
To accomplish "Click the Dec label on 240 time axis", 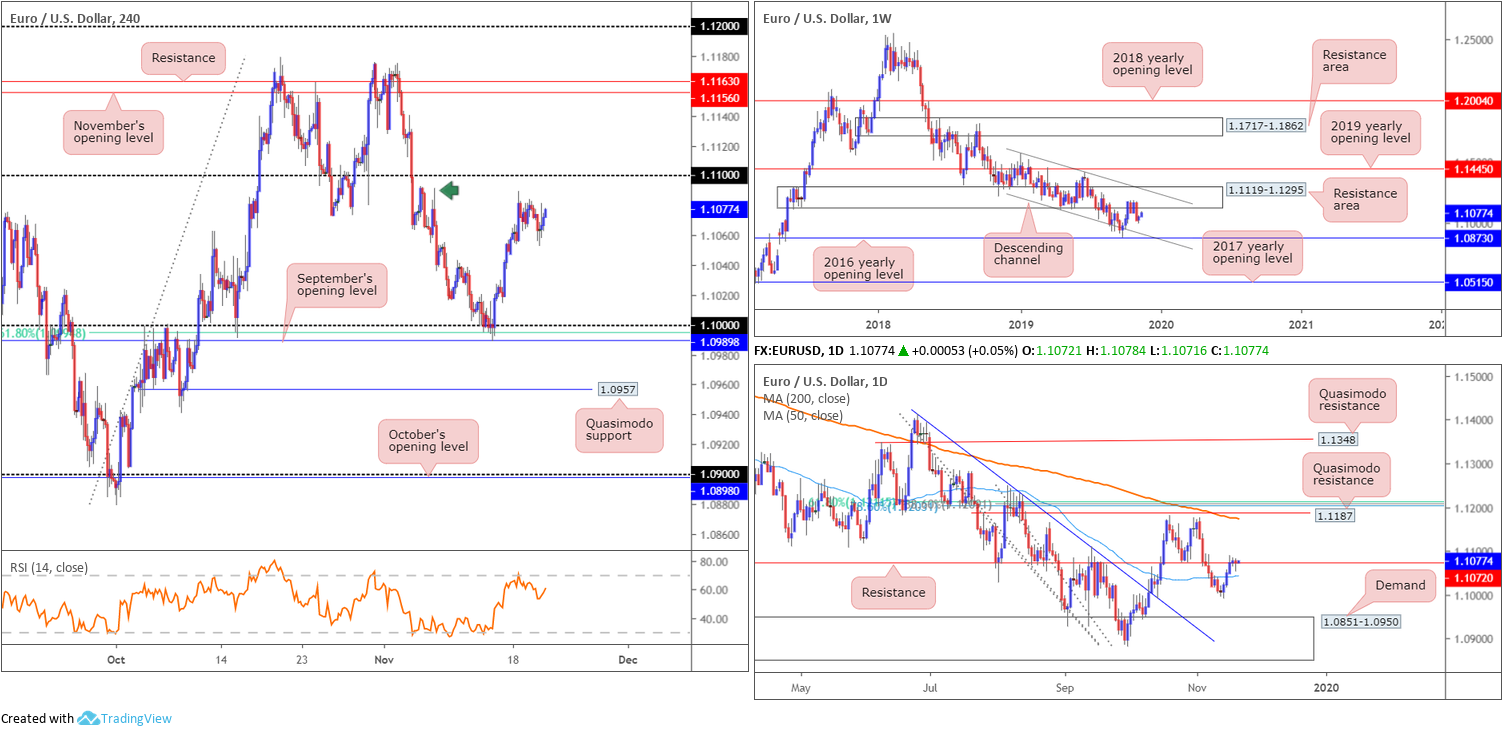I will click(x=627, y=661).
